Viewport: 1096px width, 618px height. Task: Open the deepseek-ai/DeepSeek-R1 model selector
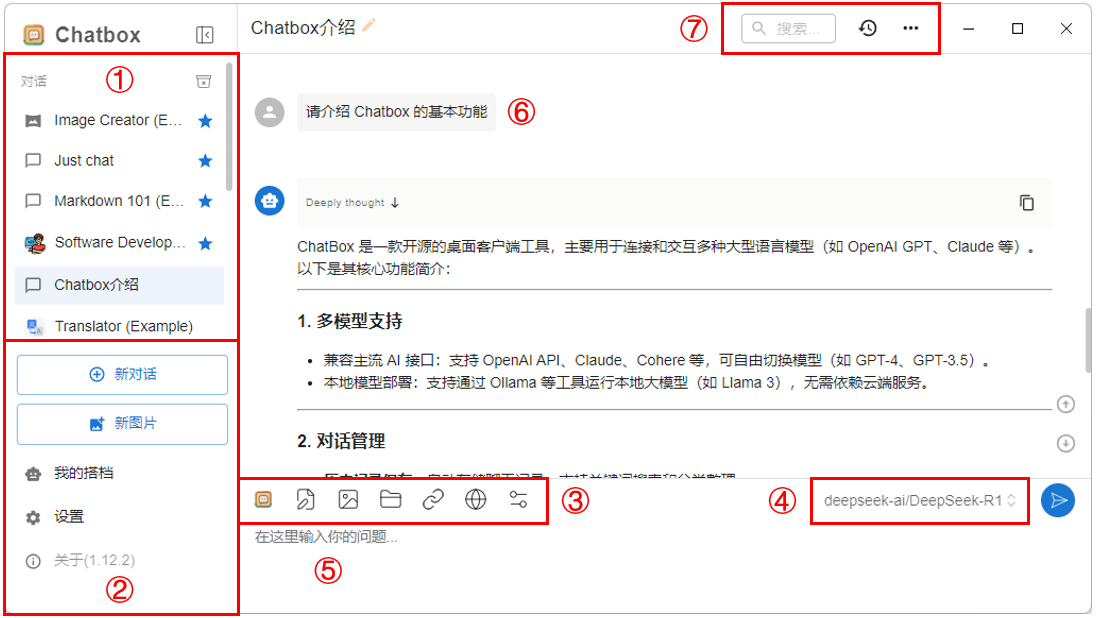pos(919,501)
